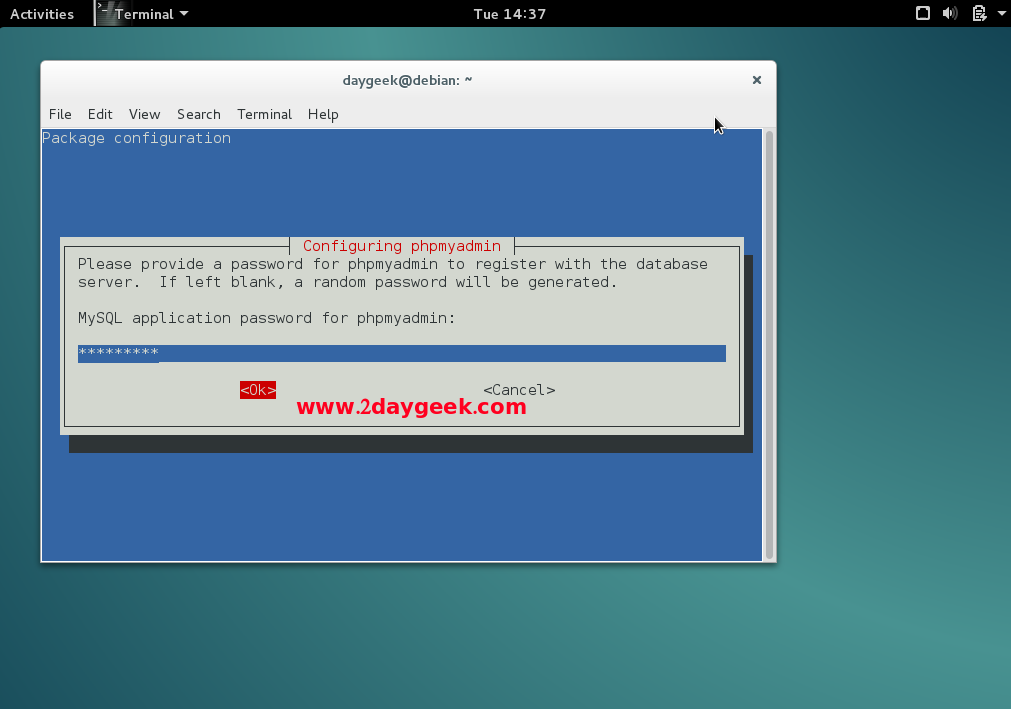Click the window title 'daygeek@debian: ~'
Screen dimensions: 1011x709
(x=407, y=80)
